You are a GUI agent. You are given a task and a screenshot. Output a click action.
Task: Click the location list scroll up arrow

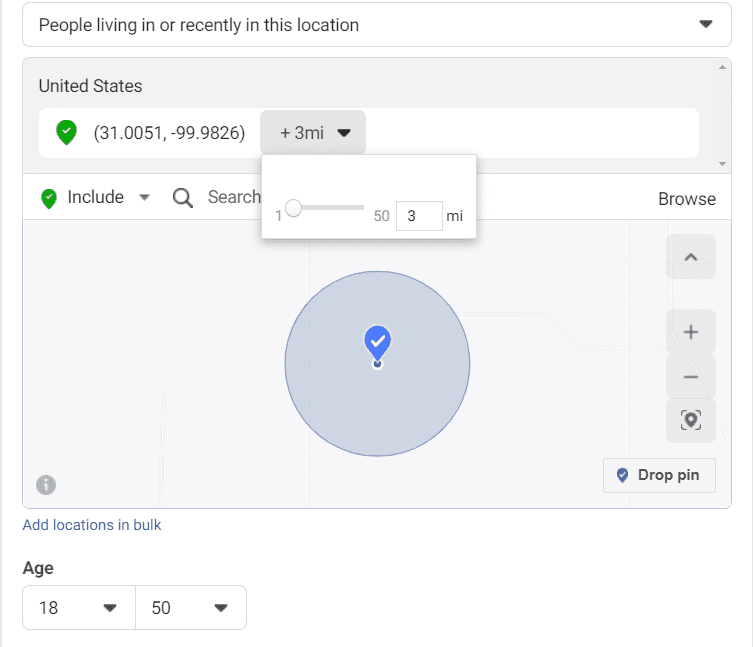click(722, 67)
